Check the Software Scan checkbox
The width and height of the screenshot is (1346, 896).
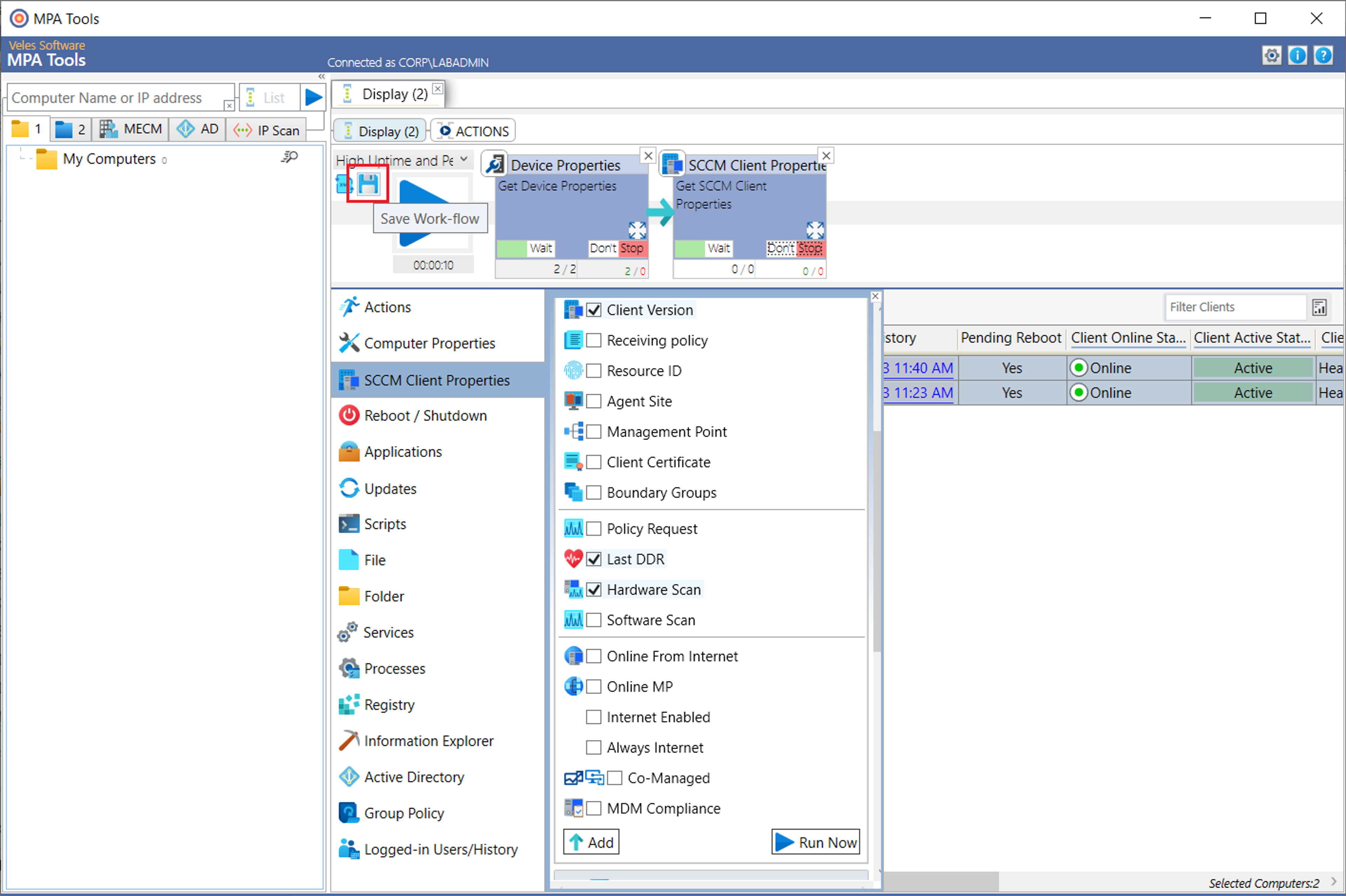[593, 620]
